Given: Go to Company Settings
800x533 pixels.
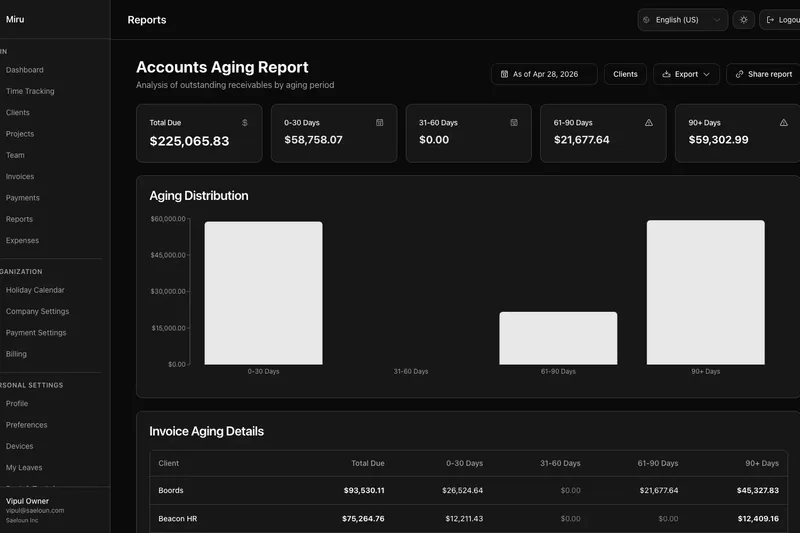Looking at the screenshot, I should point(37,312).
